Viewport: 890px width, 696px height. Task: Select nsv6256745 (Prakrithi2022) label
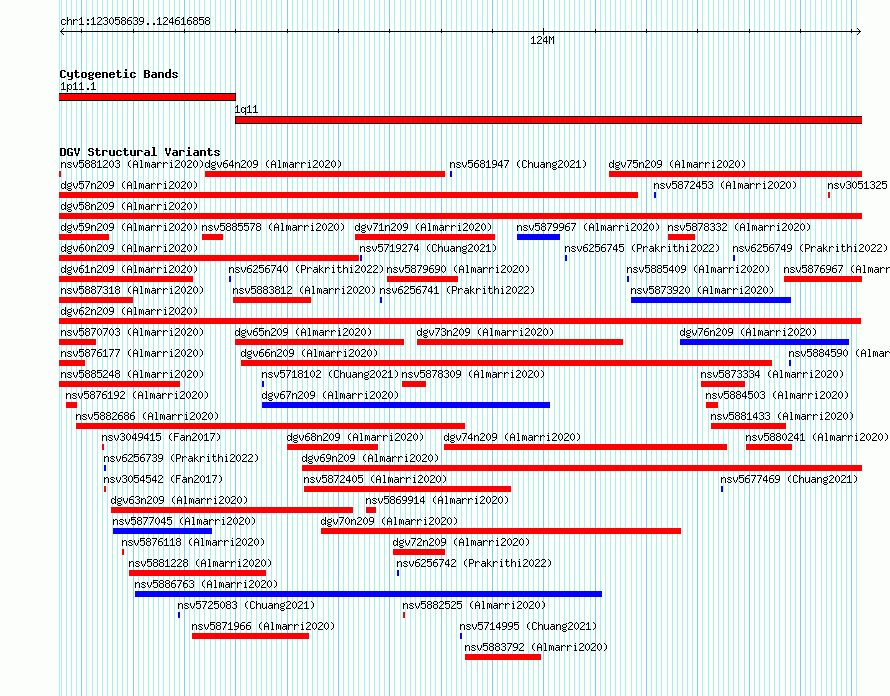pos(642,248)
